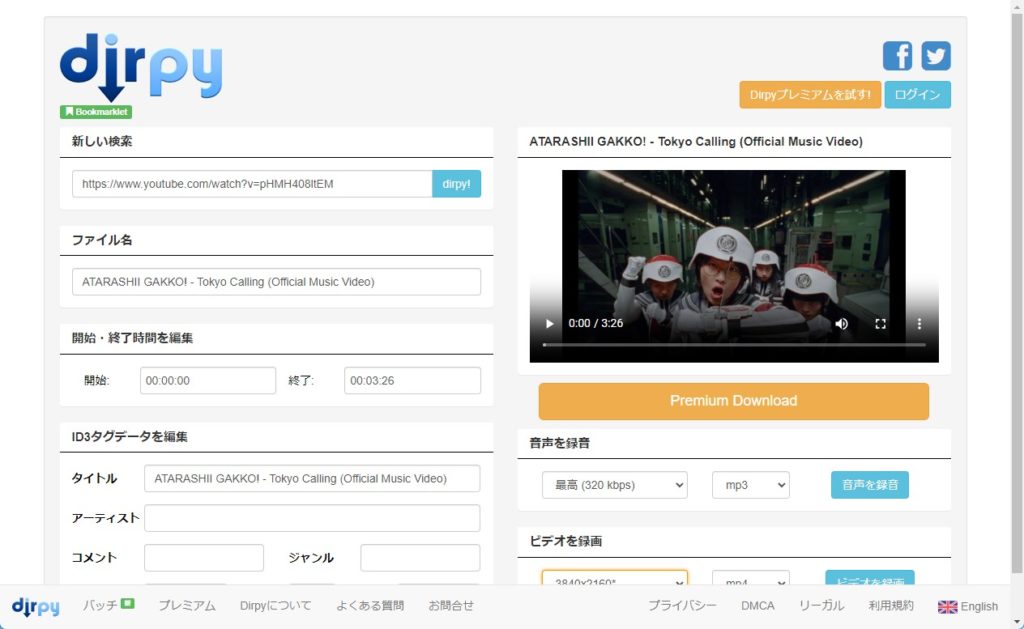Switch language via English flag link
This screenshot has height=629, width=1024.
968,606
